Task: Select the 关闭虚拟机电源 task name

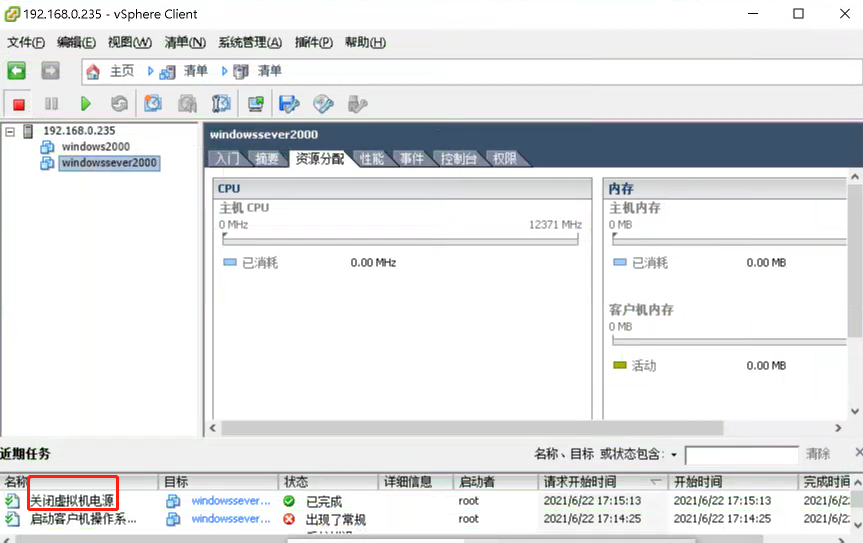Action: point(72,501)
